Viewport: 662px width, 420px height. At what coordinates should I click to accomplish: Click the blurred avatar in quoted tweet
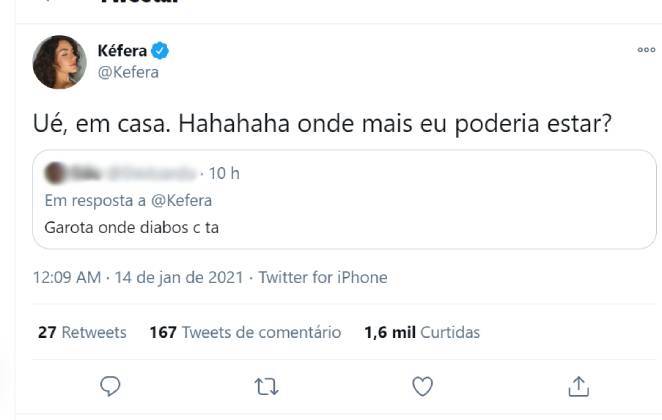point(55,173)
